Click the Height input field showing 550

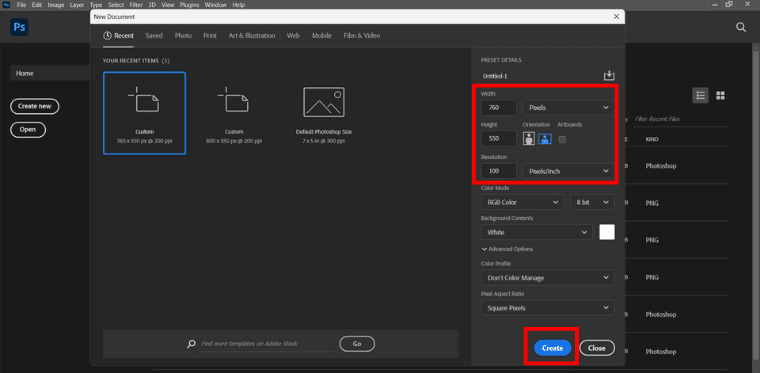point(499,138)
